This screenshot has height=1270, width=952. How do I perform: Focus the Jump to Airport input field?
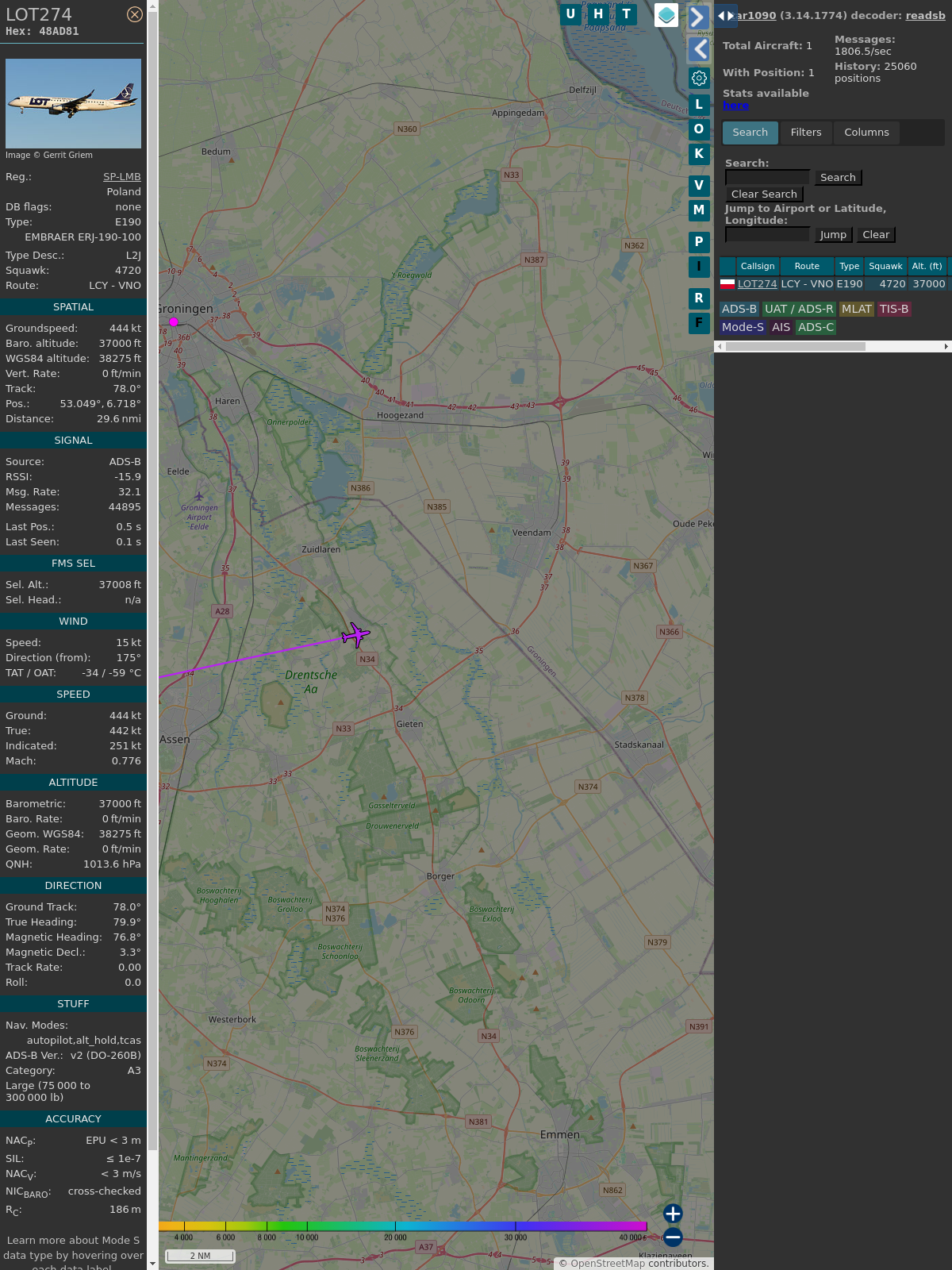click(x=767, y=234)
